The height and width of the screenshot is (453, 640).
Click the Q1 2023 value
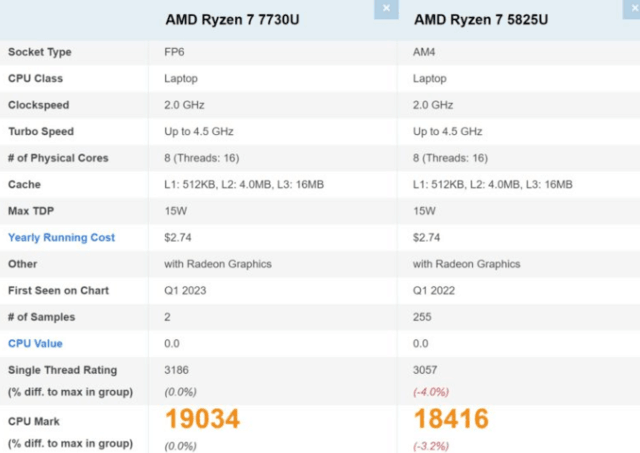[185, 290]
